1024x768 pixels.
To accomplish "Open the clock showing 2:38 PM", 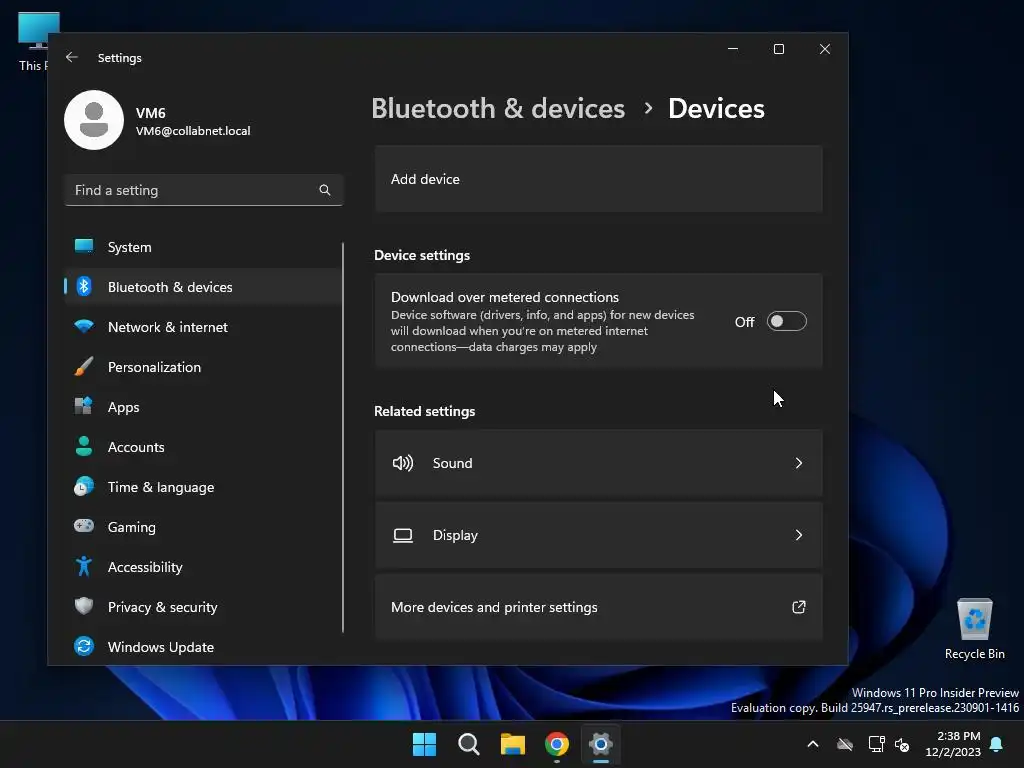I will click(953, 744).
